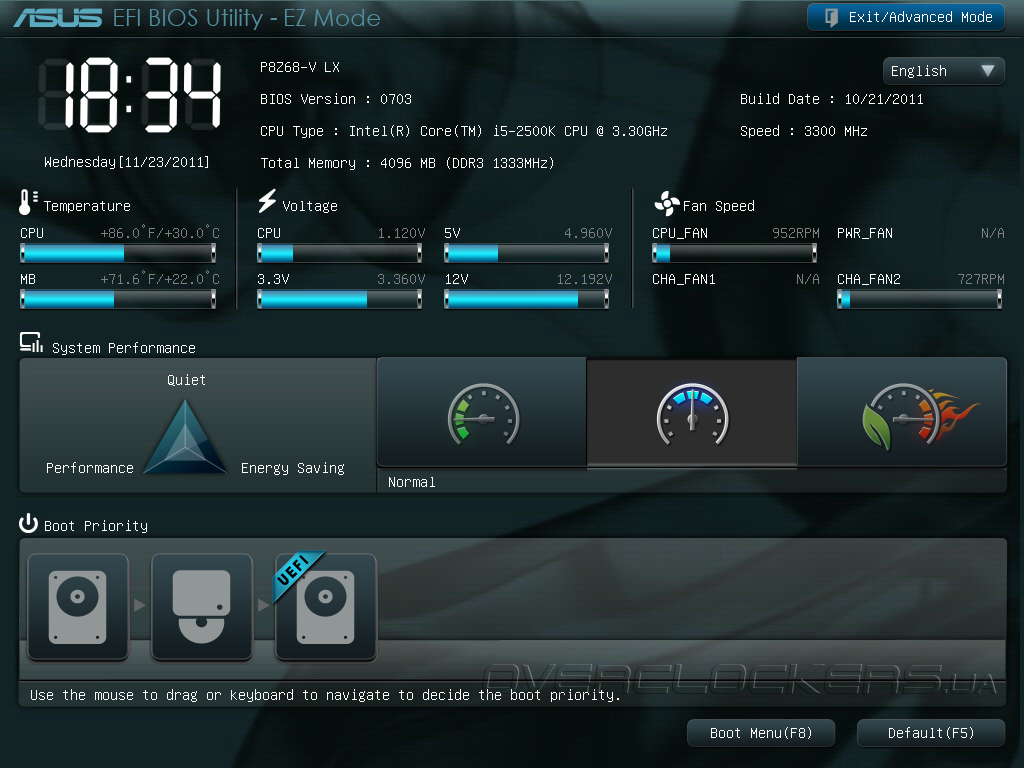Click the Default (F5) button

(x=931, y=733)
